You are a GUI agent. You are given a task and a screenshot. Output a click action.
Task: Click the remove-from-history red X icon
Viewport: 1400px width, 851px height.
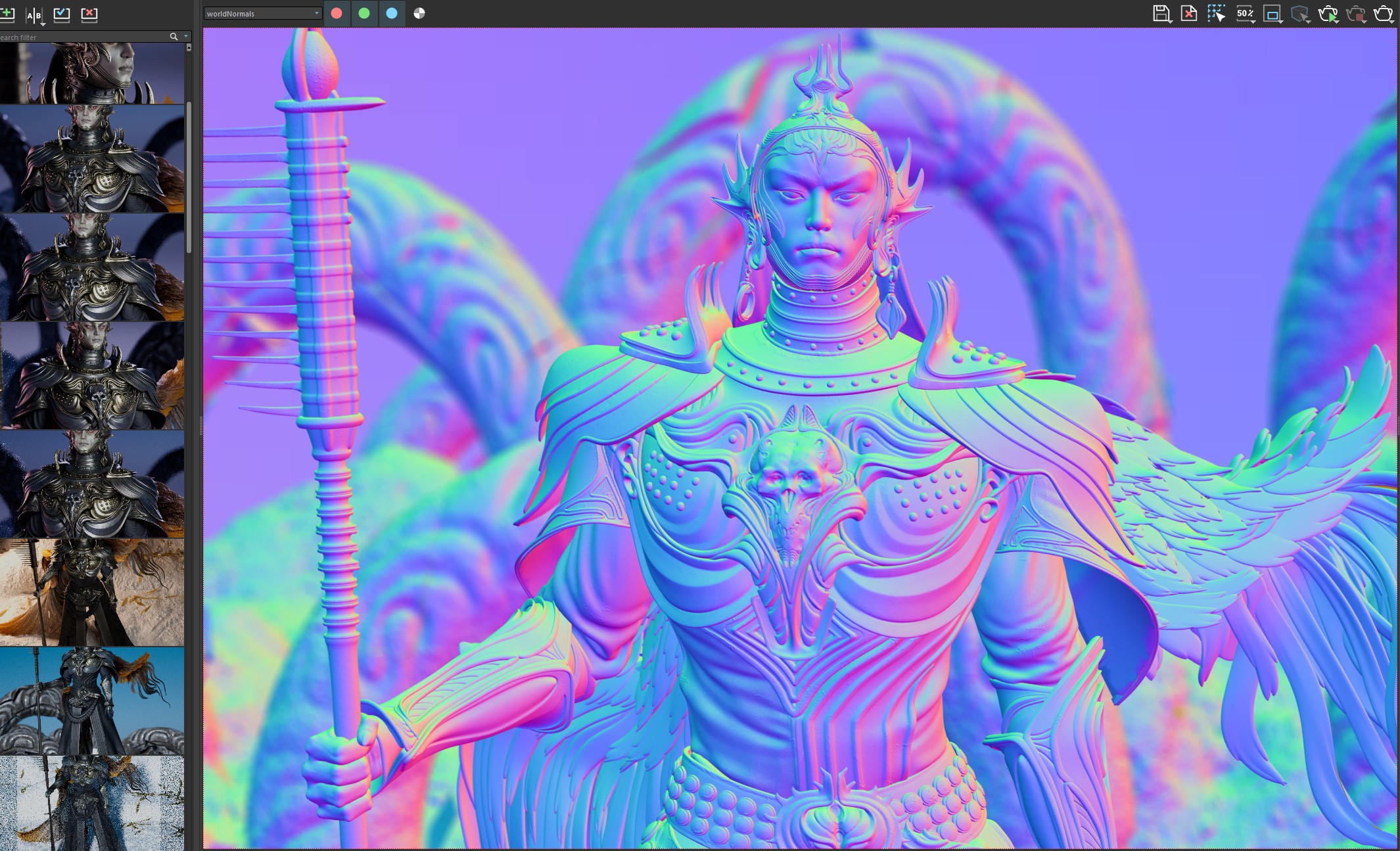pyautogui.click(x=89, y=14)
